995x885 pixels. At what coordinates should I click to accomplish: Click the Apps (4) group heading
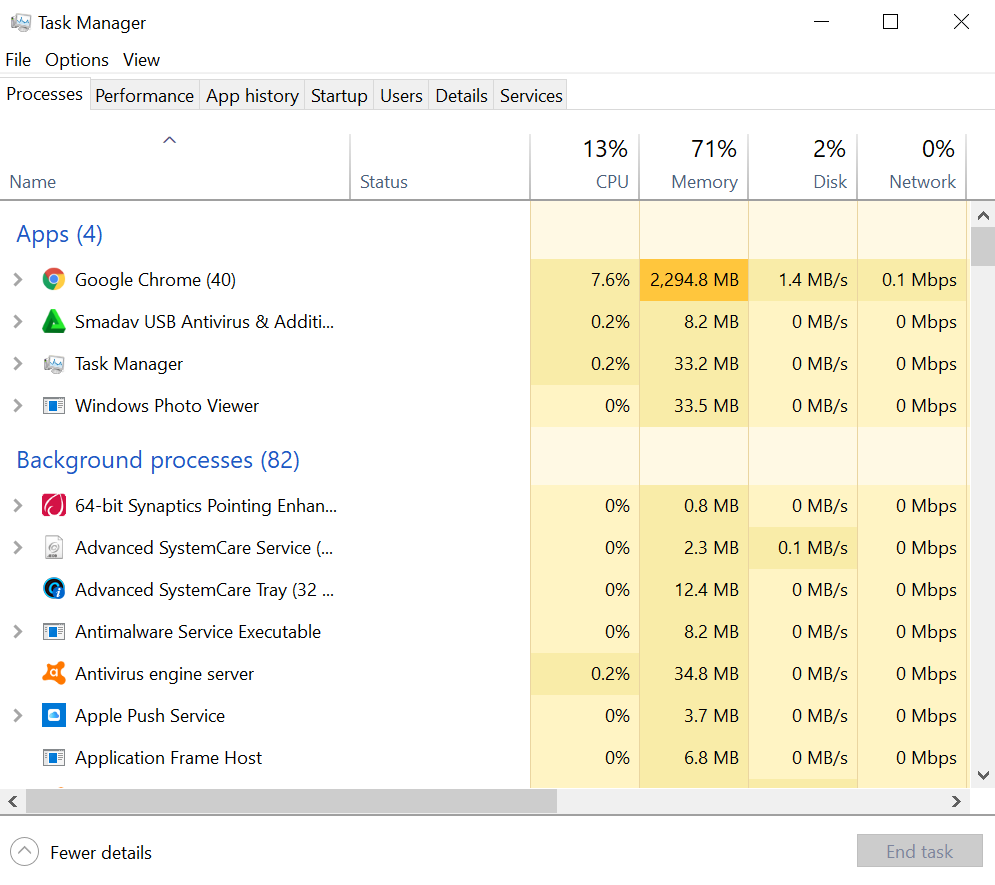(x=60, y=234)
